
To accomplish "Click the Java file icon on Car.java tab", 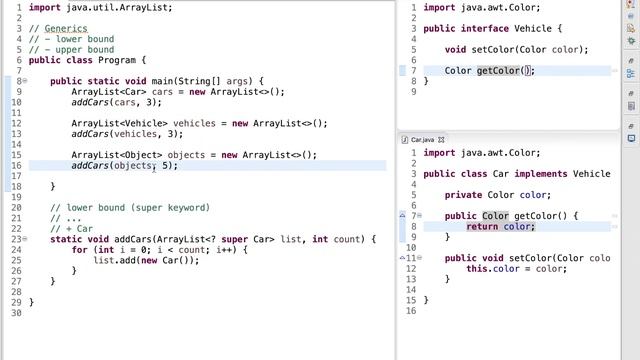I will (x=404, y=140).
